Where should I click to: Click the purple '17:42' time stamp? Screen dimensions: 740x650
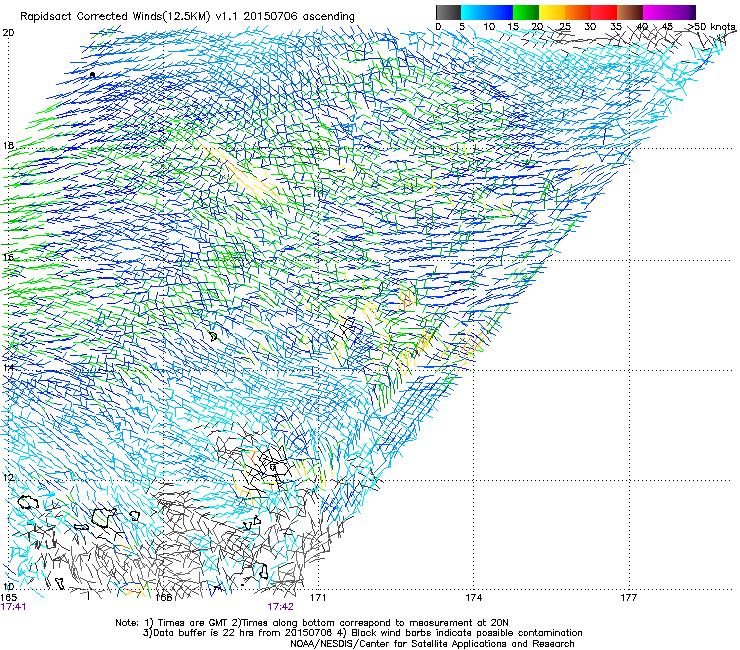[280, 607]
